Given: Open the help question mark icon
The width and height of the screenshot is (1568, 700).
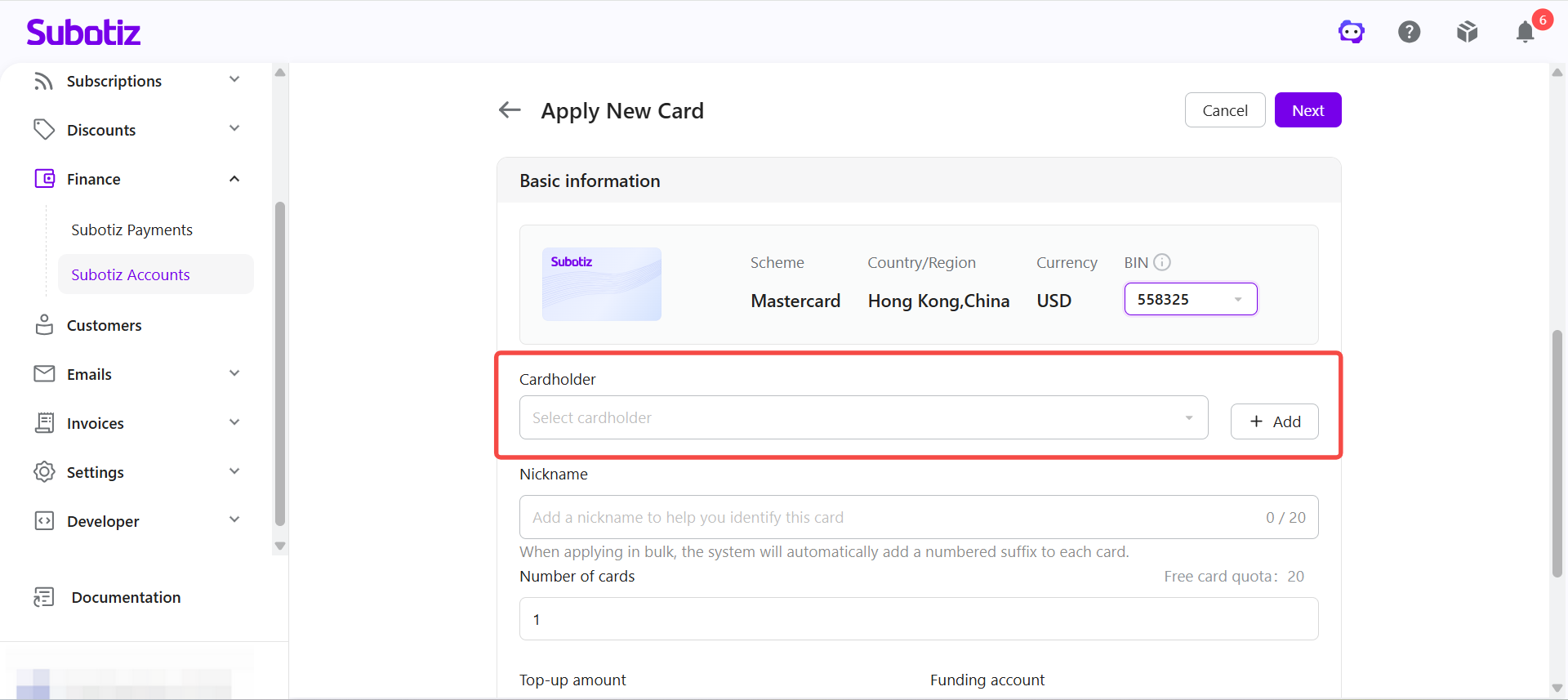Looking at the screenshot, I should coord(1410,32).
